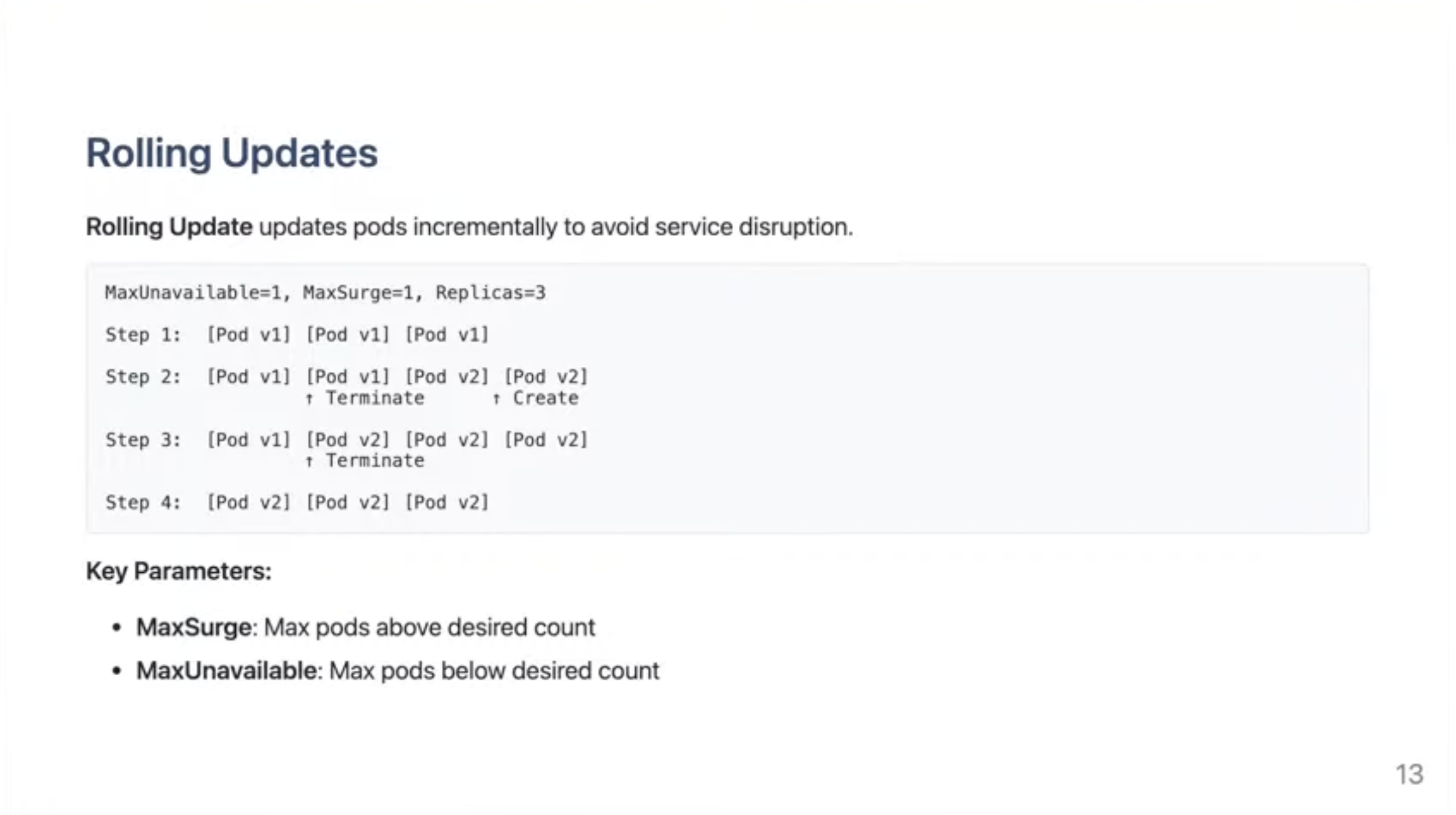Viewport: 1456px width, 815px height.
Task: Click the "Terminate" annotation under Step 2
Action: tap(374, 398)
